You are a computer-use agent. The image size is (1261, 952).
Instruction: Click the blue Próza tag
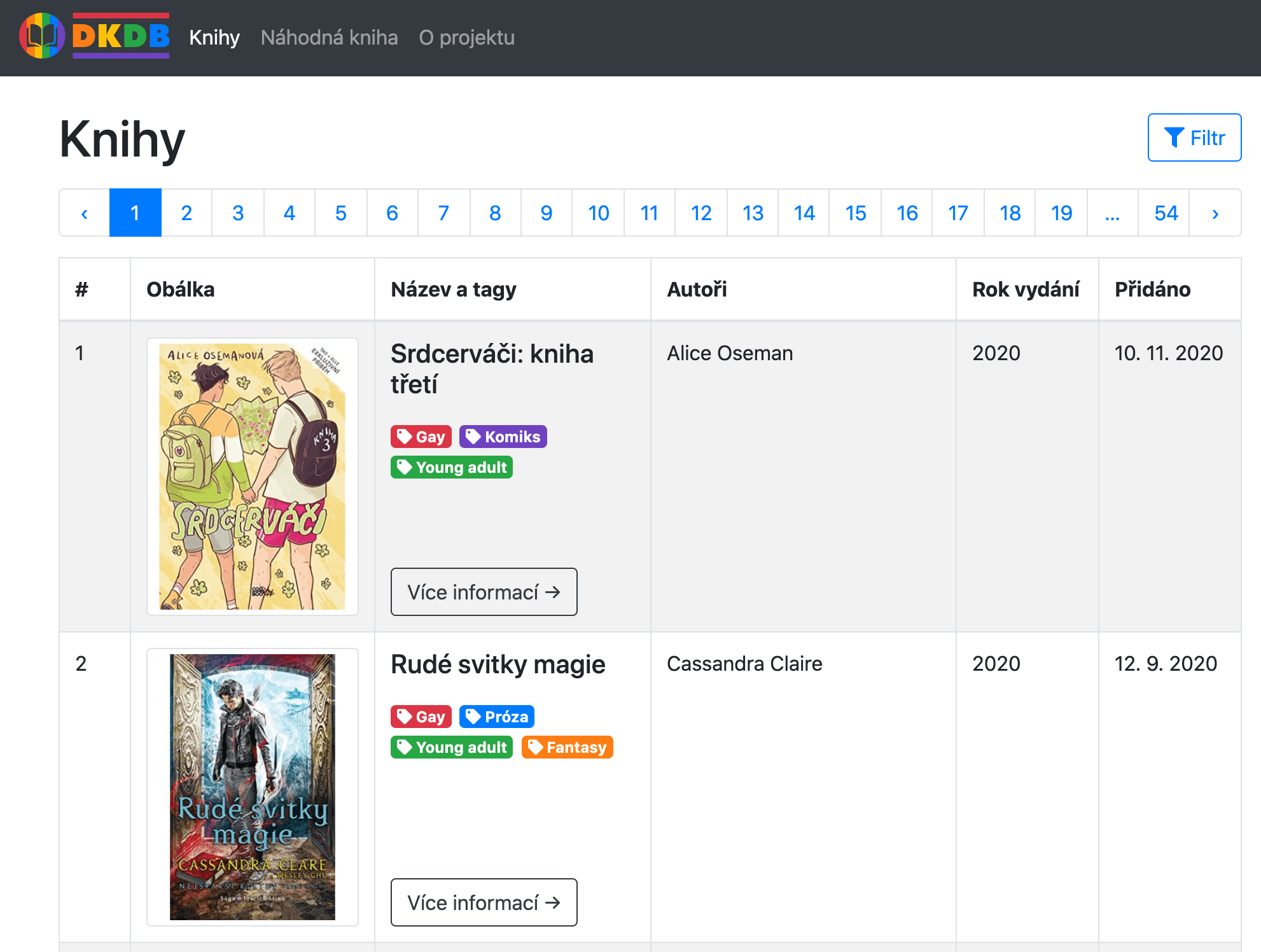[496, 717]
